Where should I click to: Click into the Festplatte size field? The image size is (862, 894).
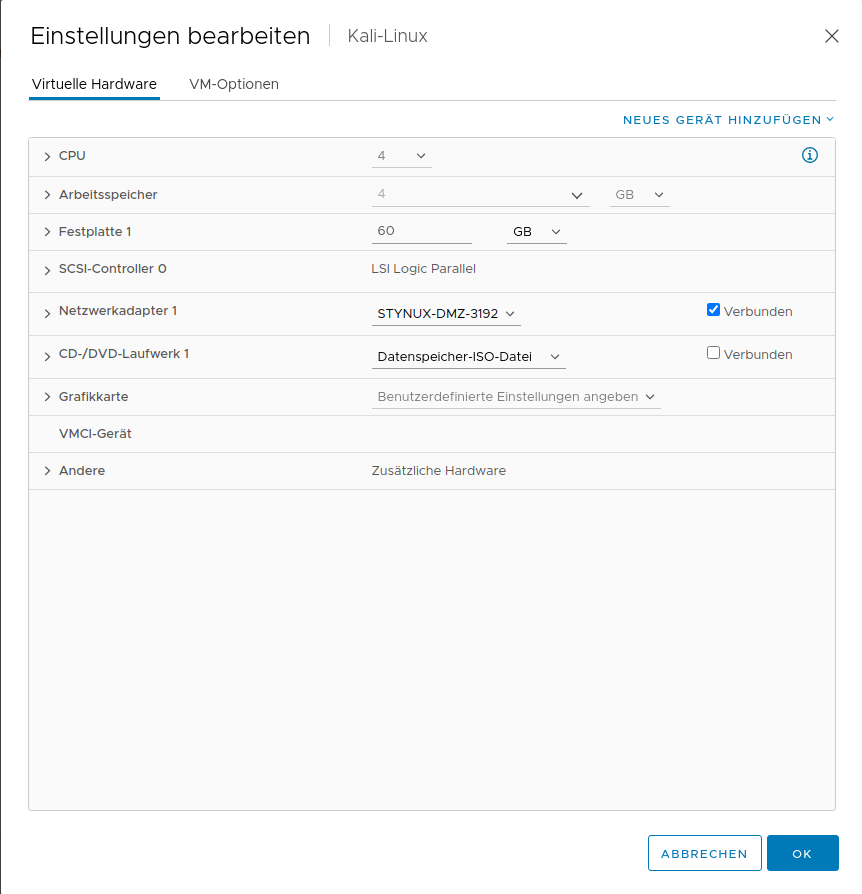[420, 231]
